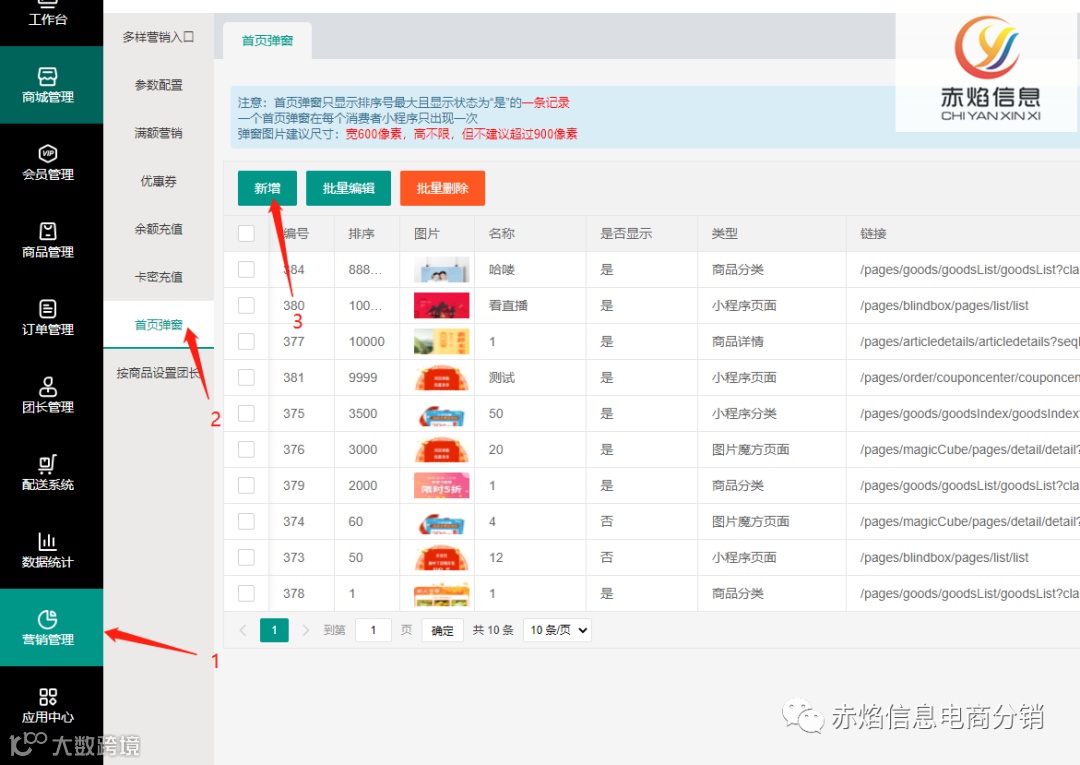The height and width of the screenshot is (765, 1080).
Task: Select page 1 in pagination
Action: pos(274,630)
